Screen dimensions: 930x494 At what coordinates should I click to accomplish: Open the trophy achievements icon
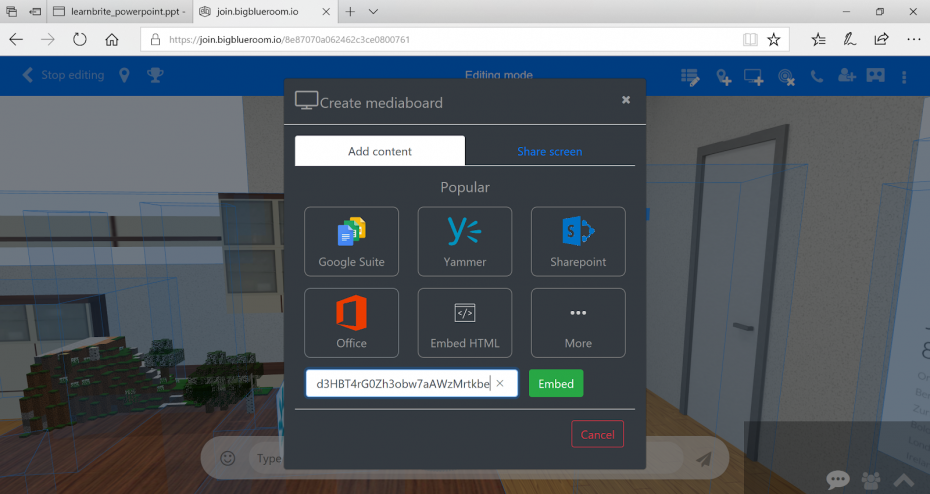155,75
